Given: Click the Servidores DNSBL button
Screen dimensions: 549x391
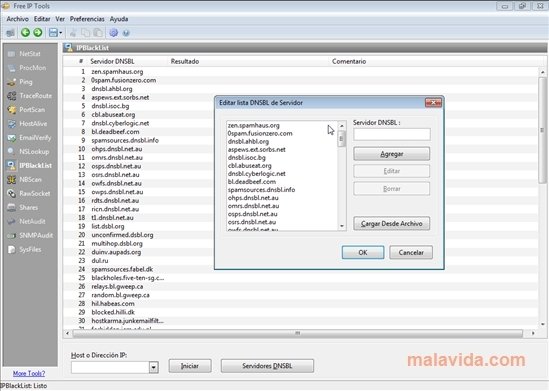Looking at the screenshot, I should click(x=267, y=366).
